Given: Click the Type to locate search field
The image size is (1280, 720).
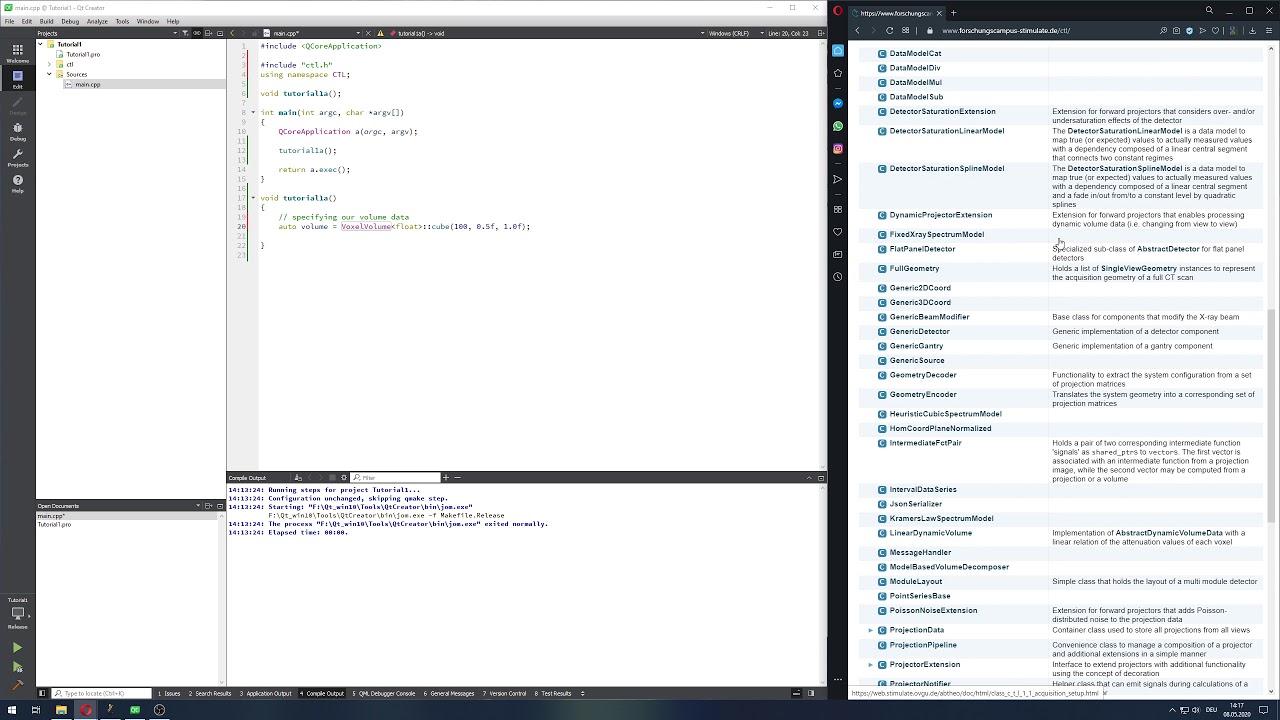Looking at the screenshot, I should [100, 693].
